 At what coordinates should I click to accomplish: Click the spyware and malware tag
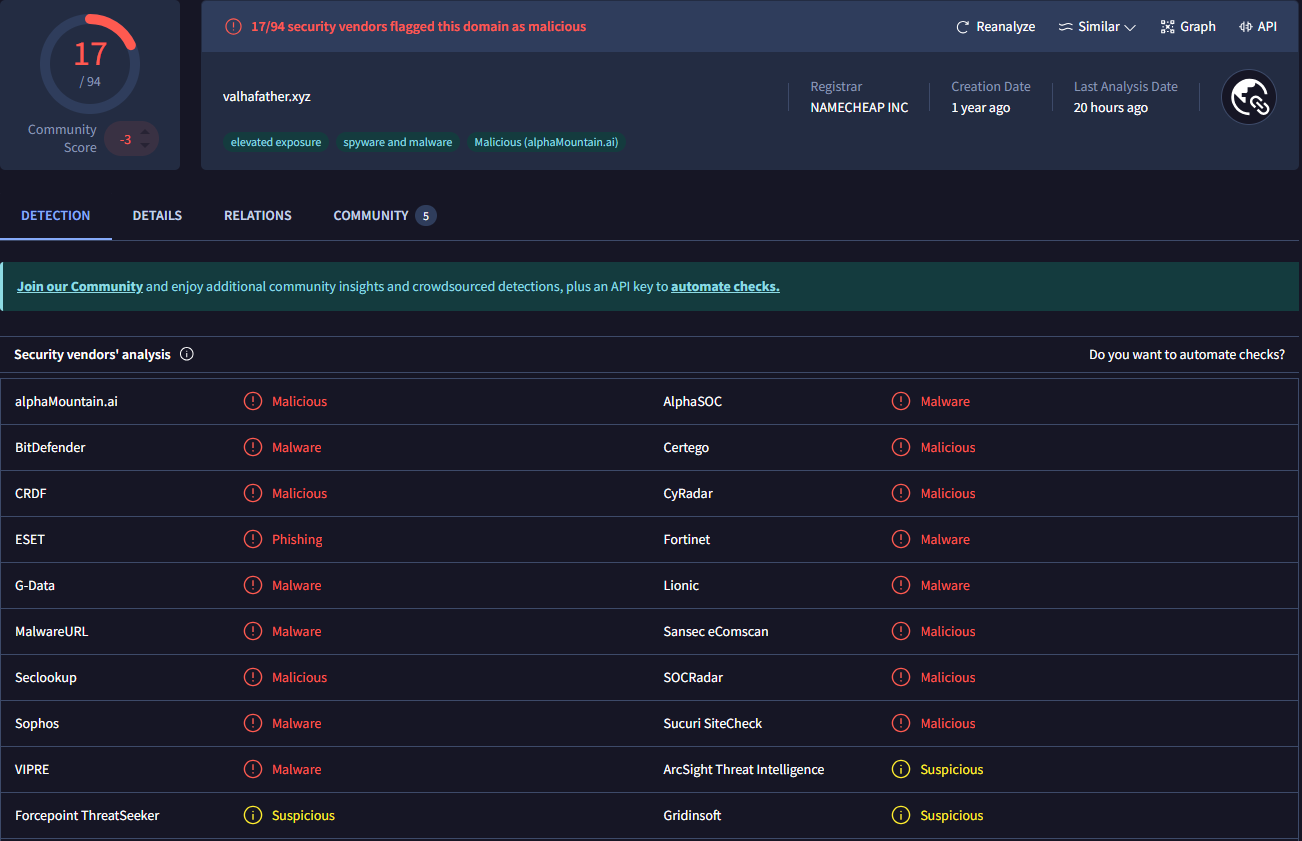click(x=398, y=142)
